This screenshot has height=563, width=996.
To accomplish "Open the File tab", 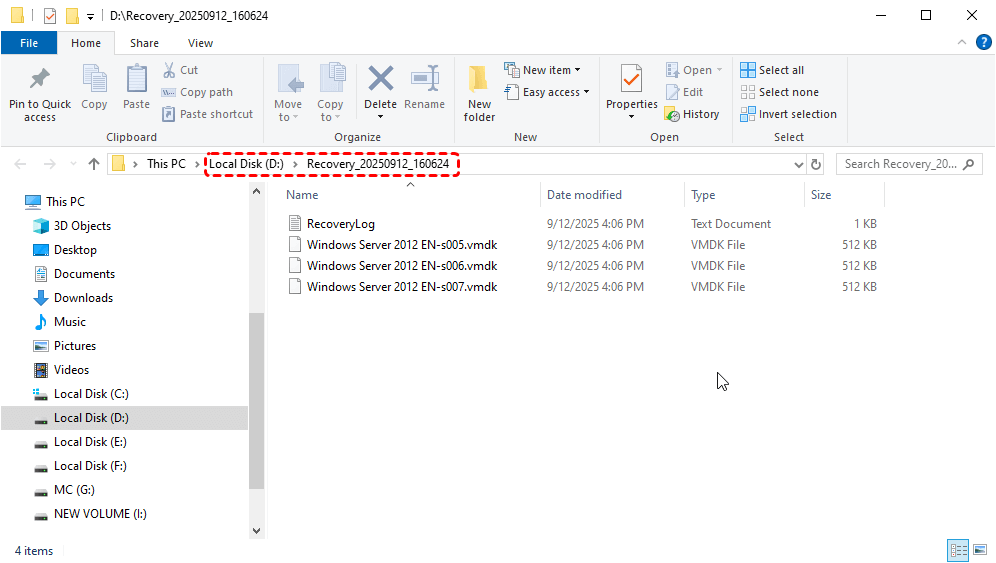I will point(29,43).
